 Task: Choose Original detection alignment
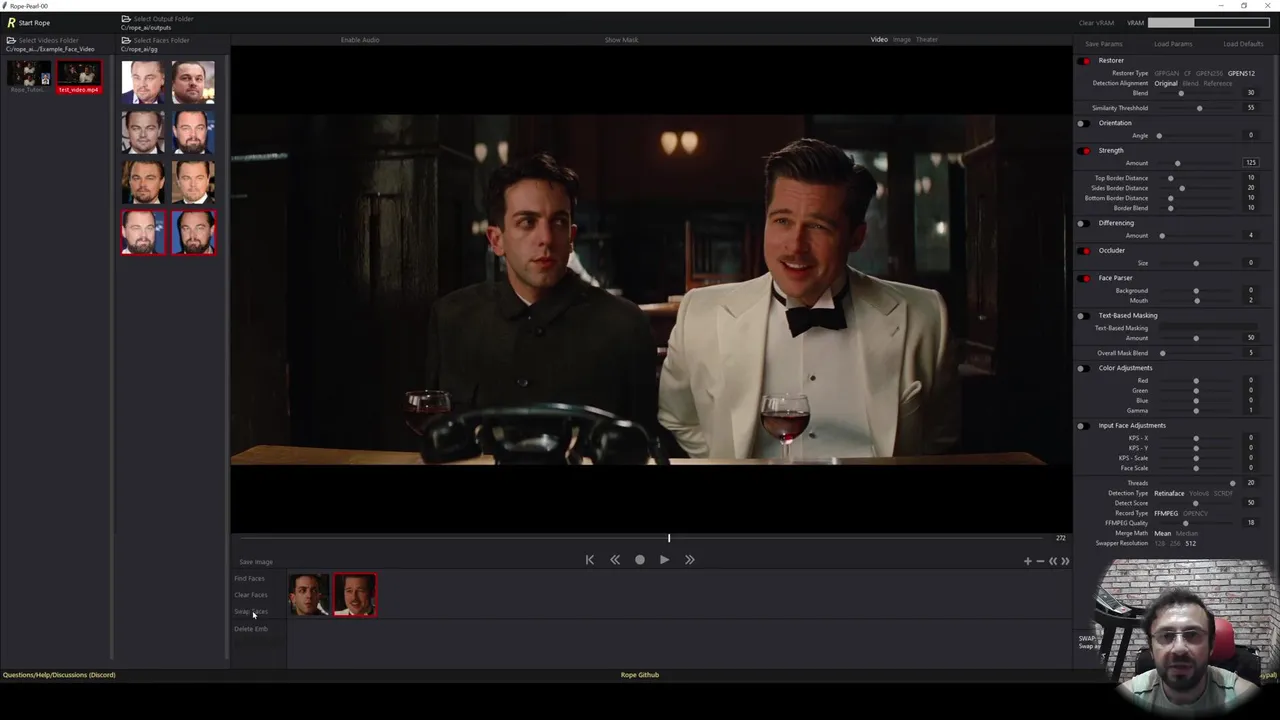click(1166, 83)
